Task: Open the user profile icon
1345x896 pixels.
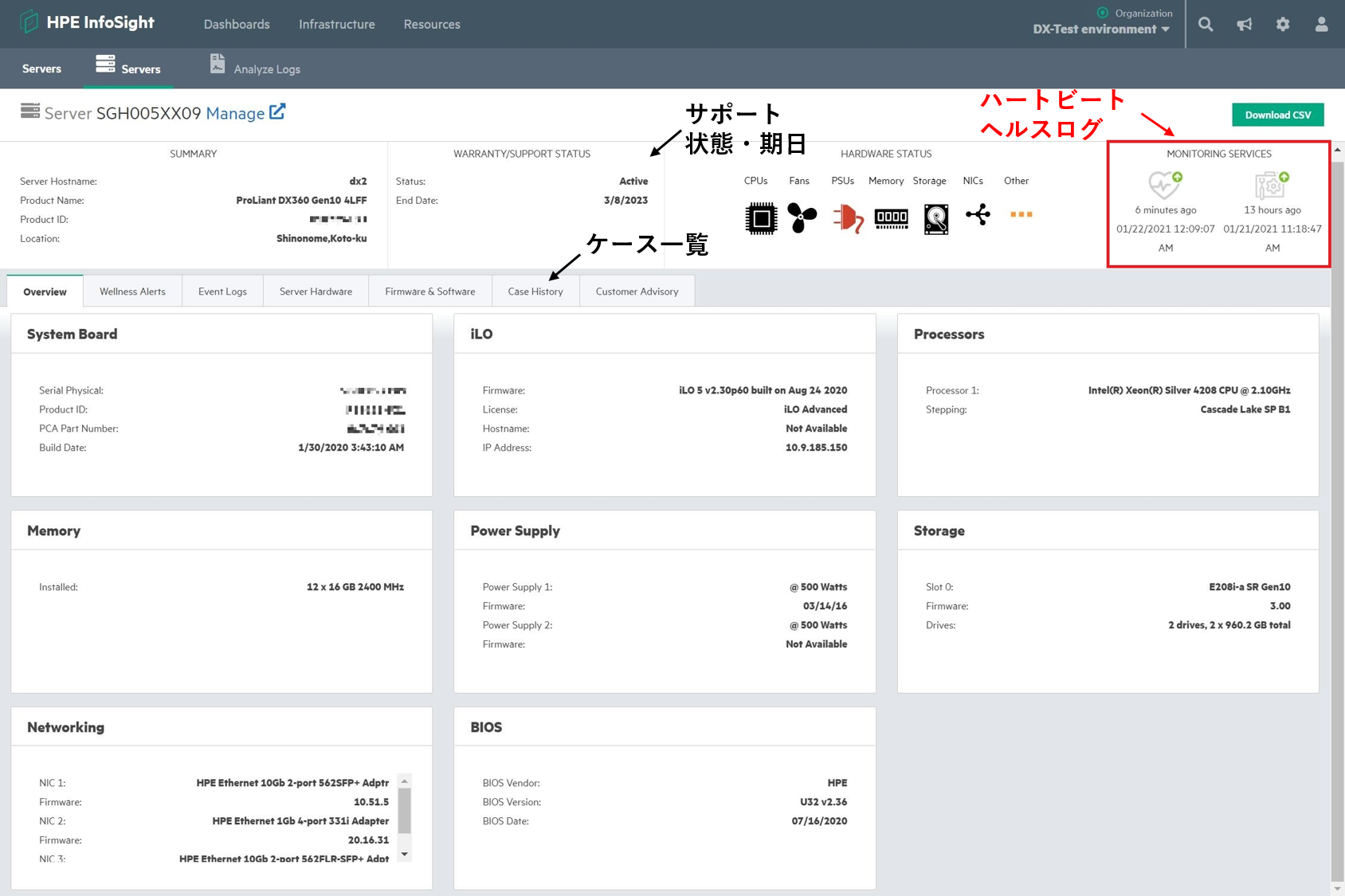Action: click(1321, 25)
